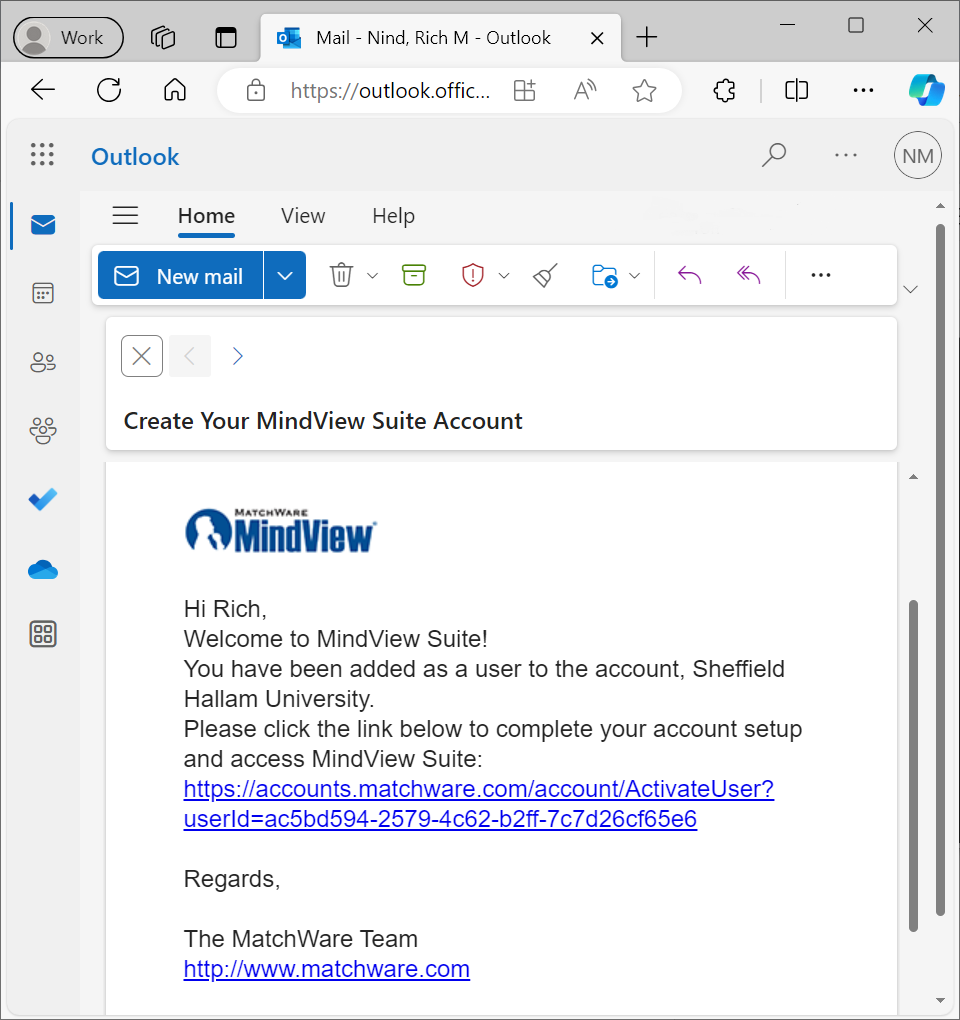Archive the email using the archive icon
This screenshot has height=1020, width=960.
[x=414, y=275]
